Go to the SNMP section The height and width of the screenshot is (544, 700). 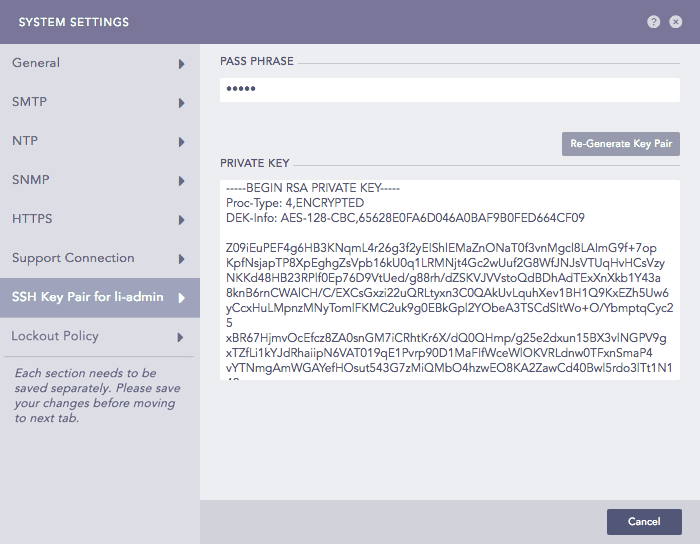30,180
